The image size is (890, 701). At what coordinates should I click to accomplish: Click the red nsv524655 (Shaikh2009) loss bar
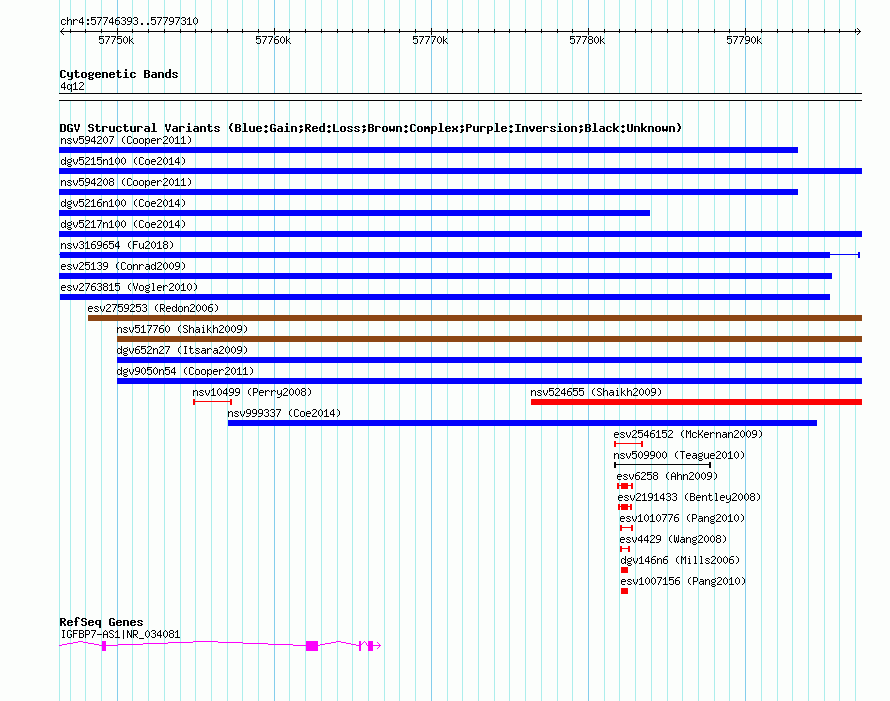coord(696,402)
